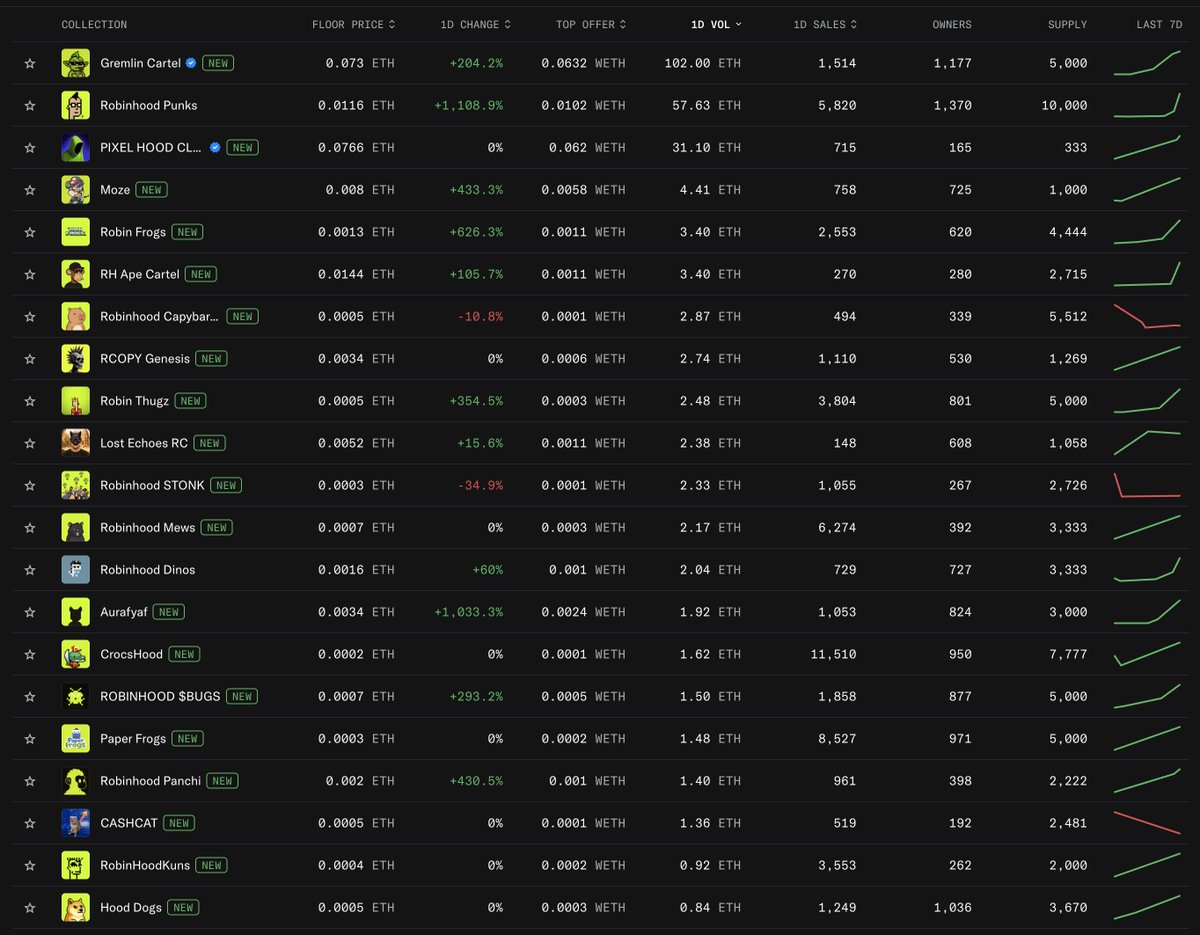Click Robinhood Mews 6,274 sales value
1200x935 pixels.
tap(837, 527)
